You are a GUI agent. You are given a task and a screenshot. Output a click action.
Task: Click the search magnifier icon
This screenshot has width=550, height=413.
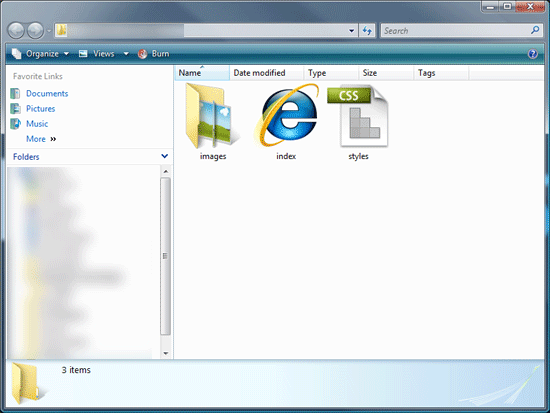tap(535, 31)
